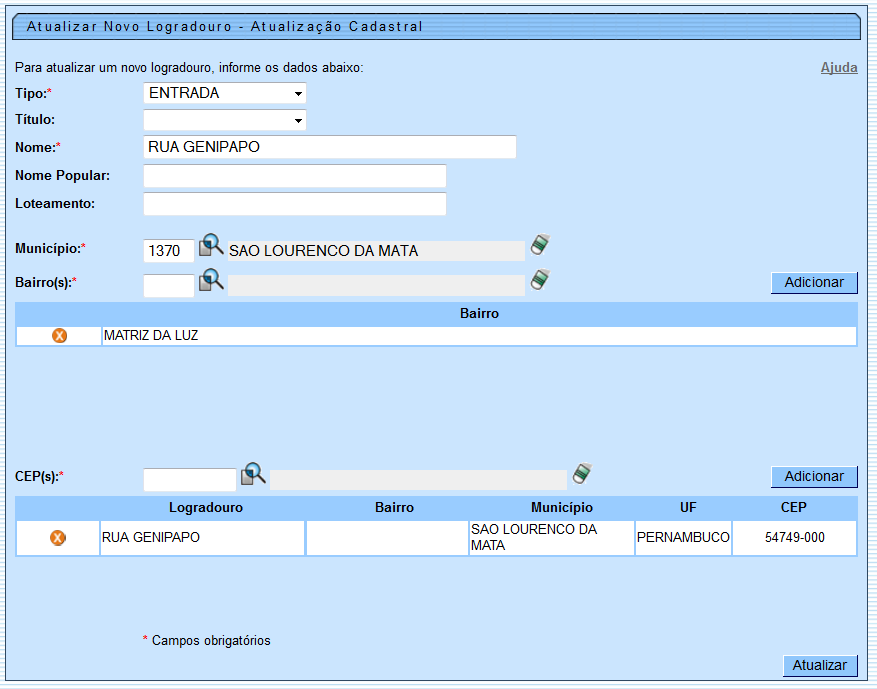Open the CEP search magnifier icon
This screenshot has height=689, width=877.
(253, 474)
